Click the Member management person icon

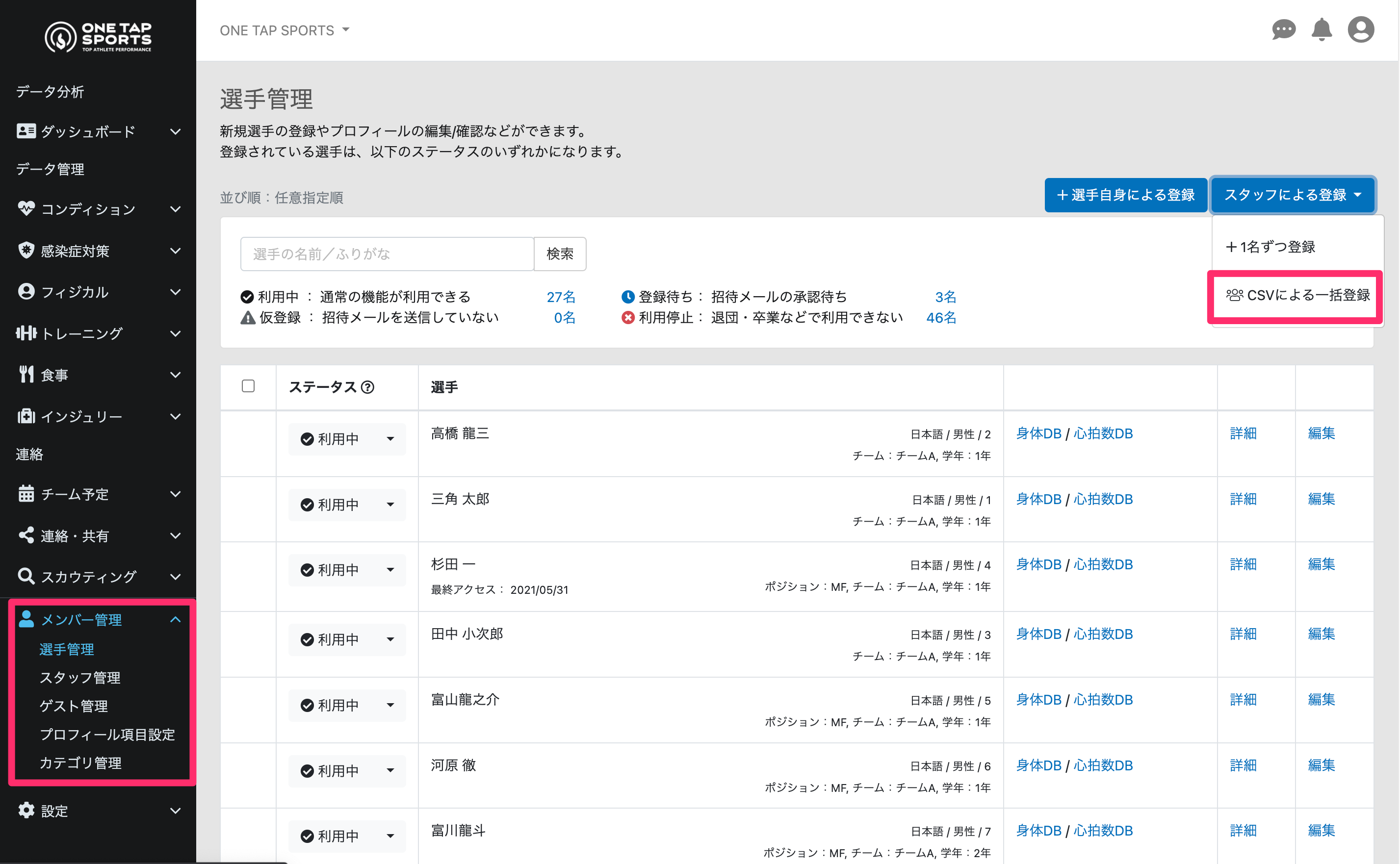coord(26,619)
